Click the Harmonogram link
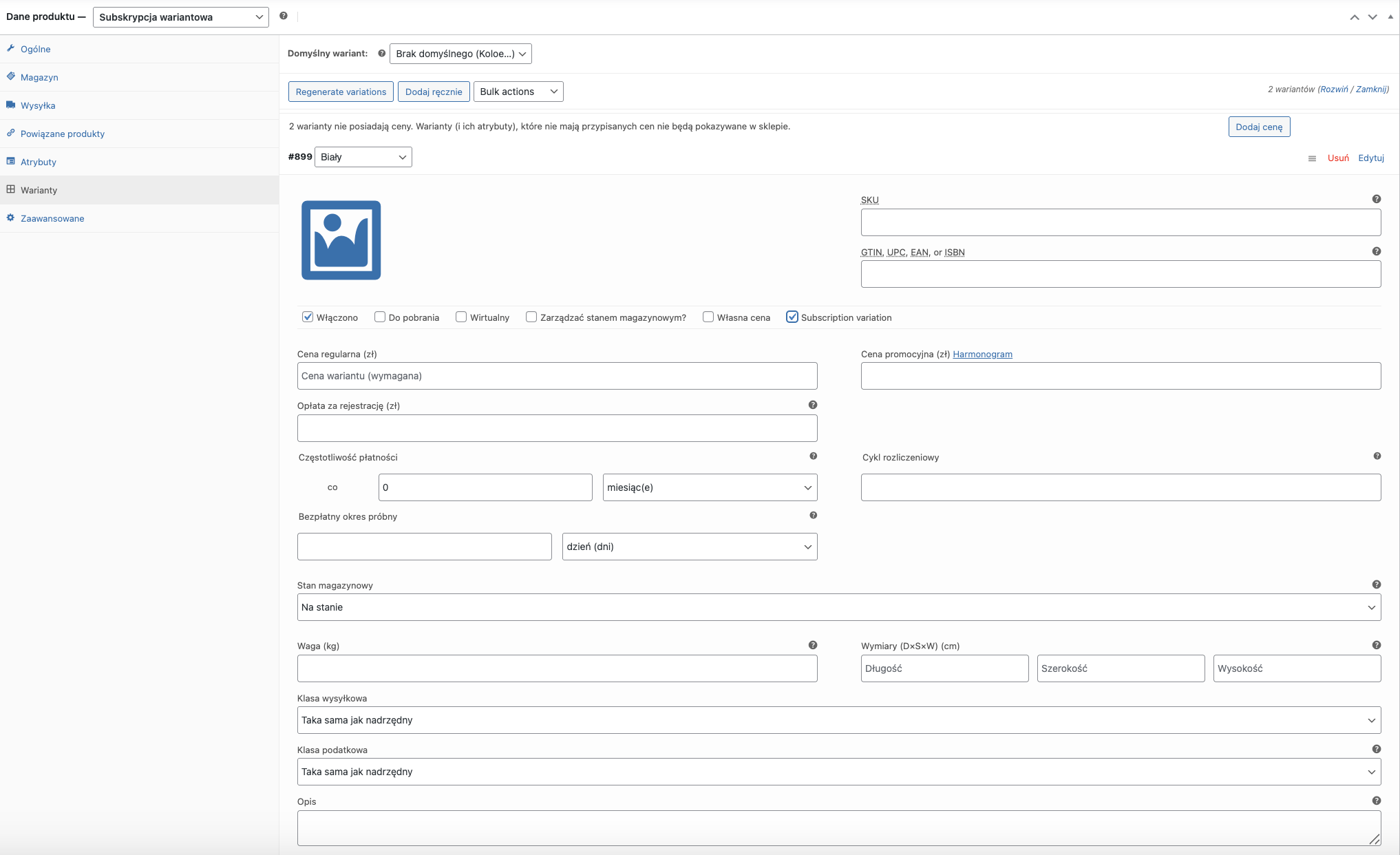 [982, 354]
